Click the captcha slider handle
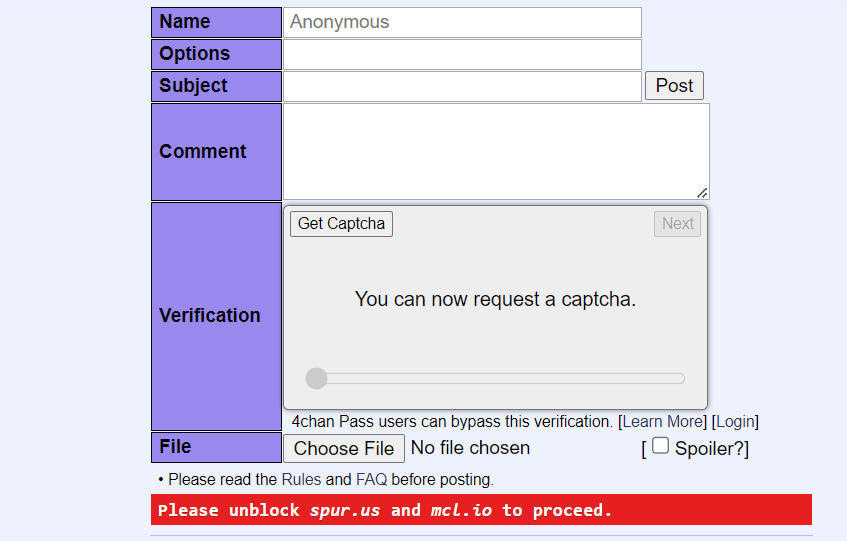Screen dimensions: 847x541 click(x=316, y=378)
